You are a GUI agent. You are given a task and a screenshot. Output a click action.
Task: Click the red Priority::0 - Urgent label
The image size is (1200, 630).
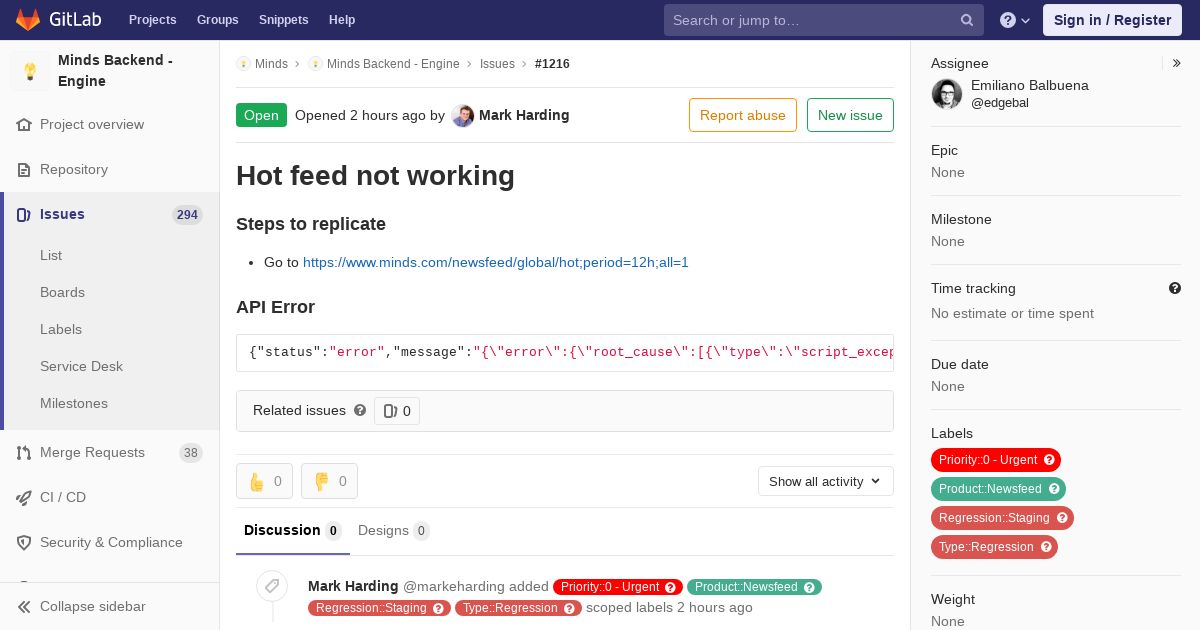point(996,460)
